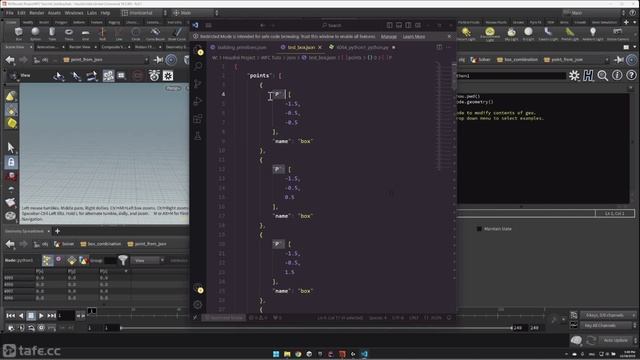Screen dimensions: 640x360
Task: Select the Sphere shelf tool
Action: [x=36, y=33]
